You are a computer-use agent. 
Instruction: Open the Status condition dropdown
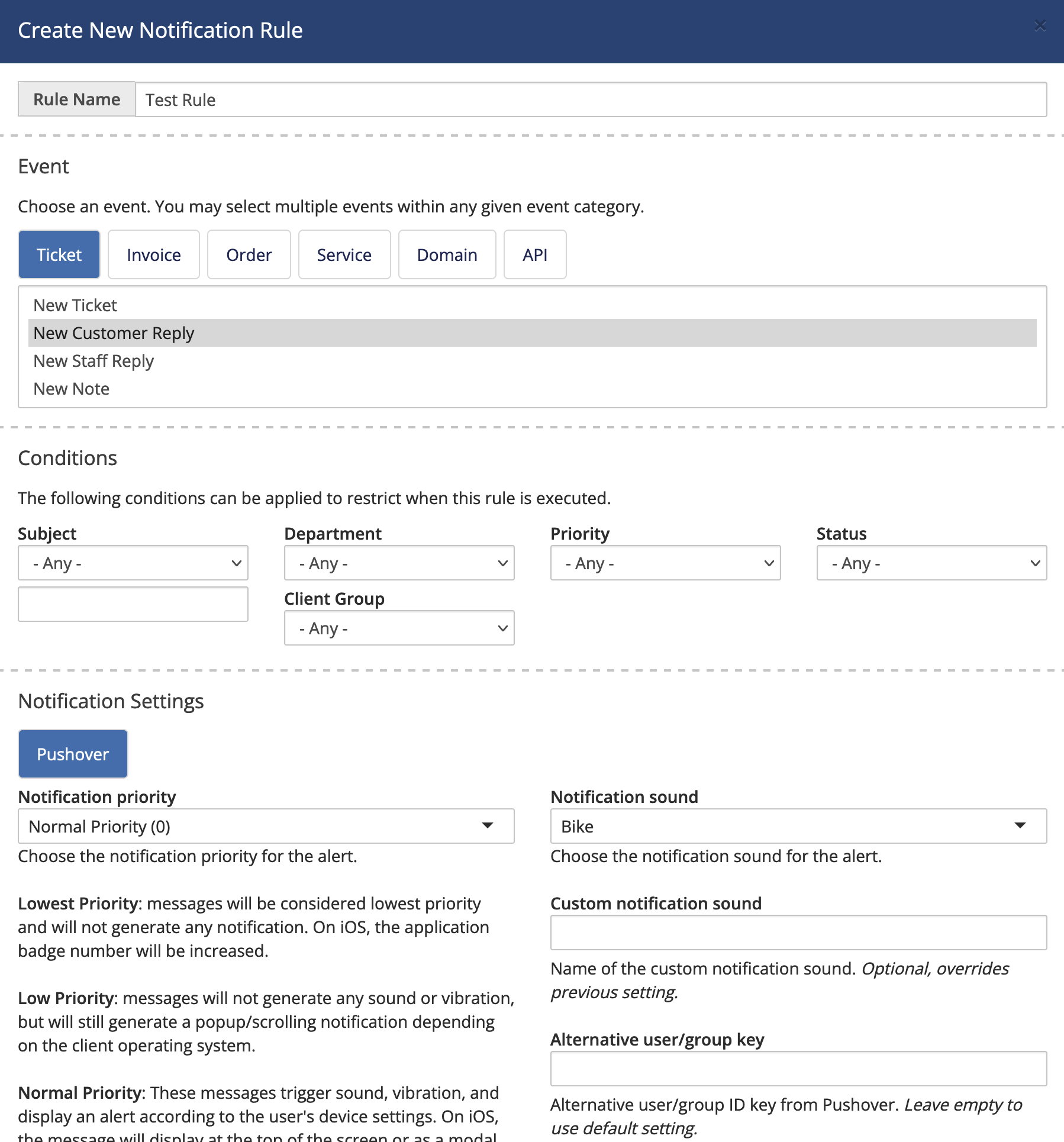tap(931, 563)
